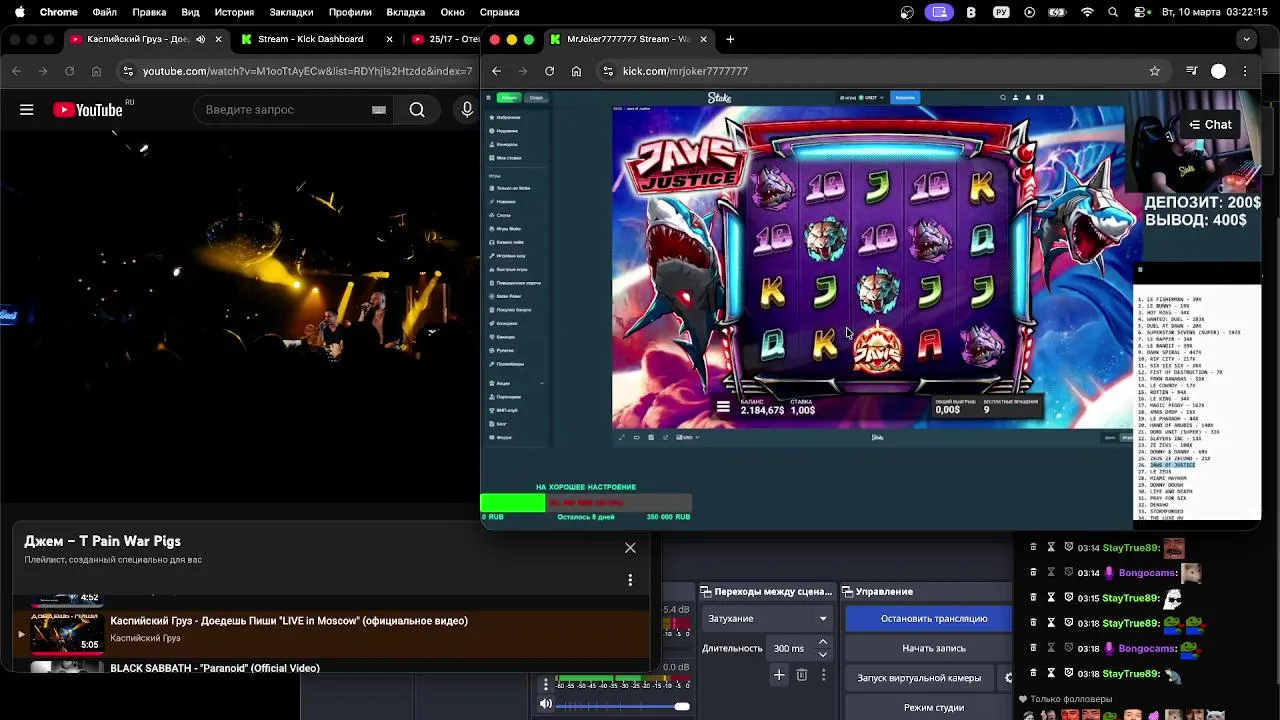Open Stake USDT wallet balance dropdown
The image size is (1280, 720).
click(x=863, y=97)
